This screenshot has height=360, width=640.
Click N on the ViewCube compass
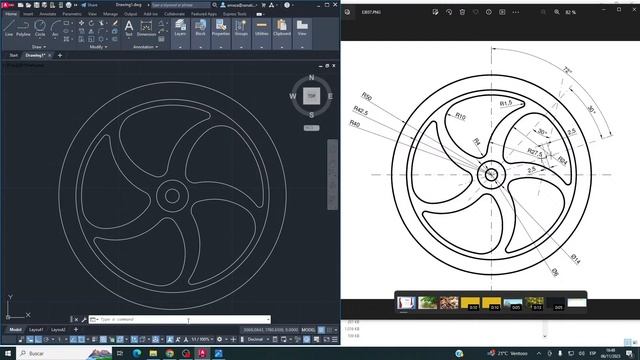[311, 78]
